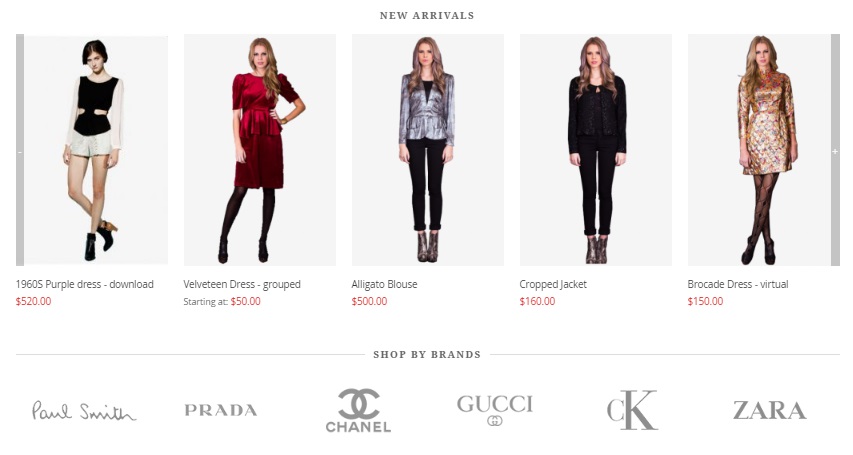This screenshot has height=455, width=853.
Task: Click the $160.00 Cropped Jacket price
Action: 537,301
